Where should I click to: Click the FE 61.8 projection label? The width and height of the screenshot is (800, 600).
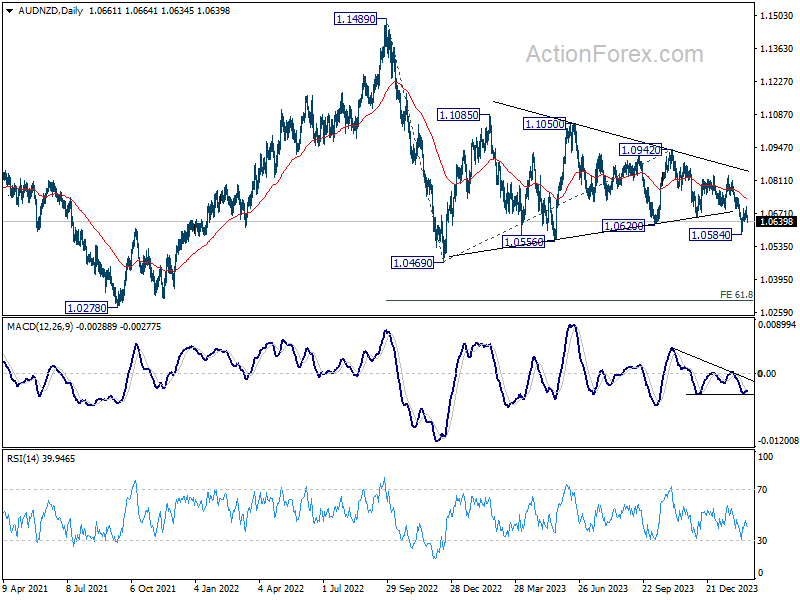point(736,294)
